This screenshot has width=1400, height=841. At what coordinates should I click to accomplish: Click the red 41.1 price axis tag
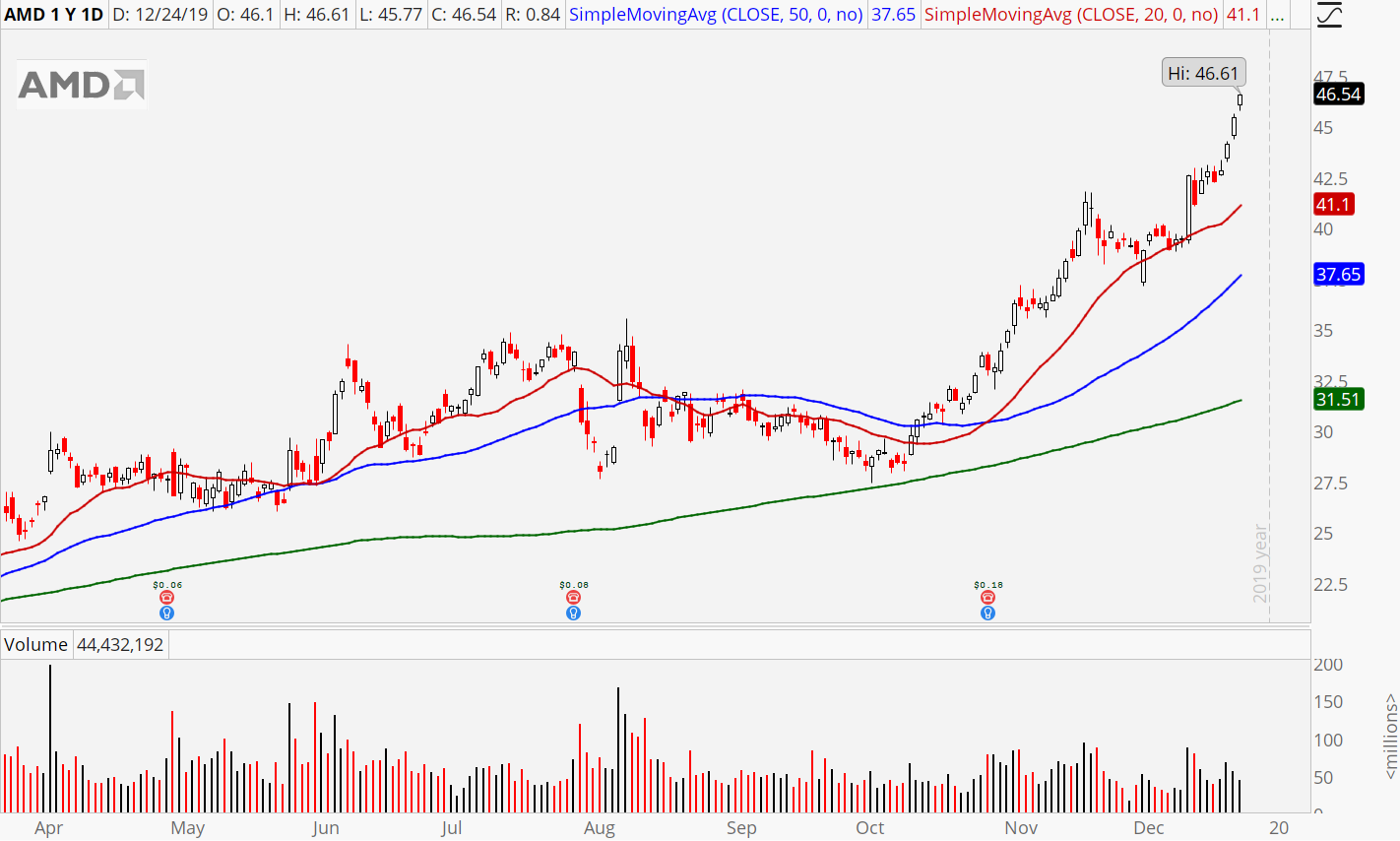[x=1333, y=205]
